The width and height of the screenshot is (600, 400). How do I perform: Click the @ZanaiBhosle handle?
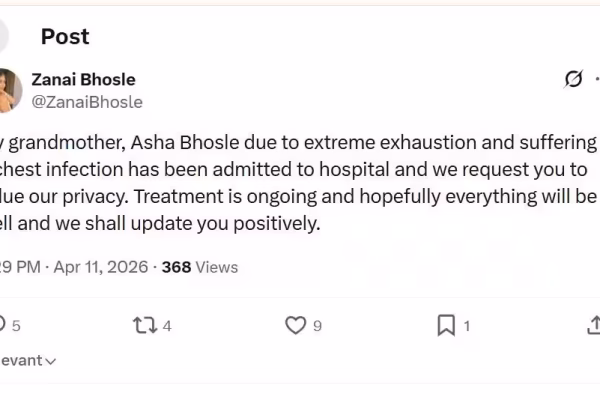88,102
